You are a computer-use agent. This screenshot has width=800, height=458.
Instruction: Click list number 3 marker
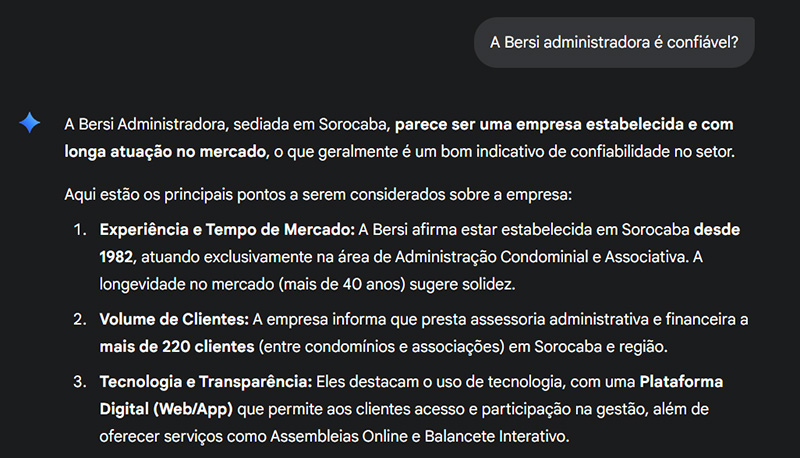[x=80, y=383]
